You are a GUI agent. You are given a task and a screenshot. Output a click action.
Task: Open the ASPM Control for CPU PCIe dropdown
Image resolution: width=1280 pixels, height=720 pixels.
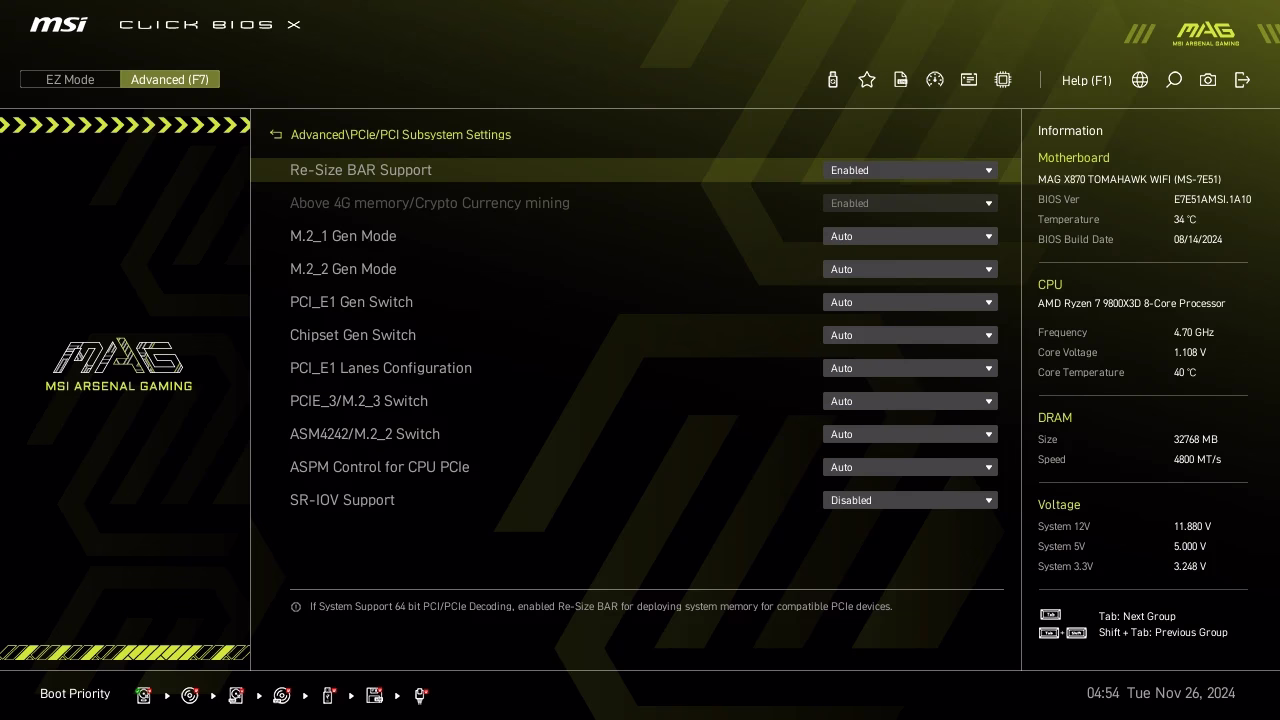910,467
